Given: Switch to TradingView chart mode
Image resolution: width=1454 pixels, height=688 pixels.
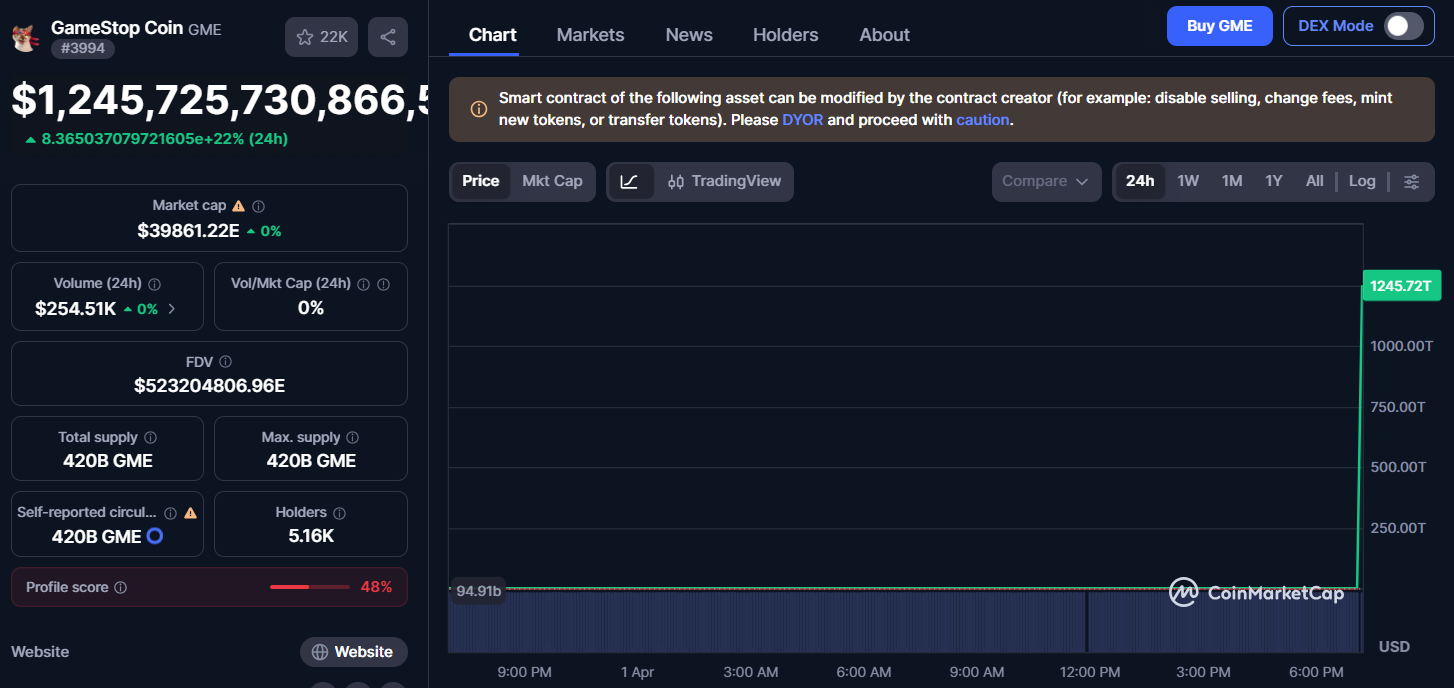Looking at the screenshot, I should (x=724, y=182).
